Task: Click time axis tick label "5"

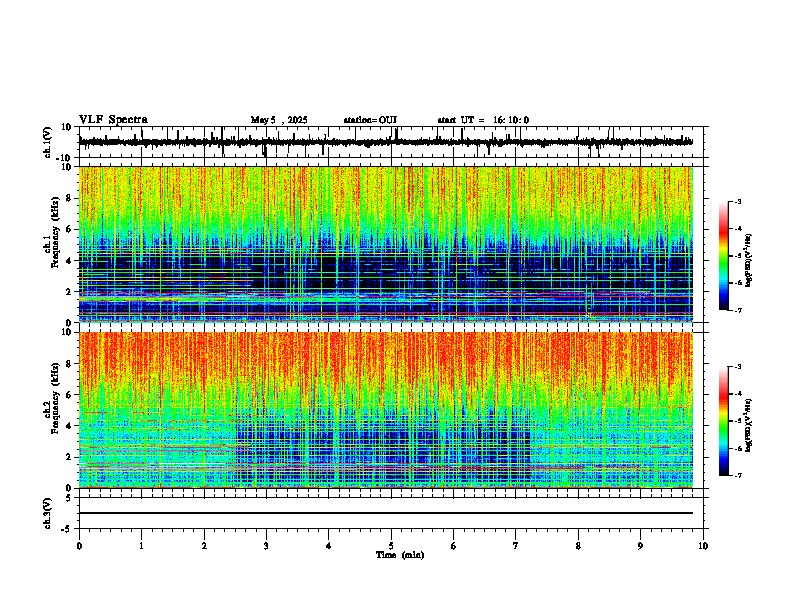Action: point(391,546)
